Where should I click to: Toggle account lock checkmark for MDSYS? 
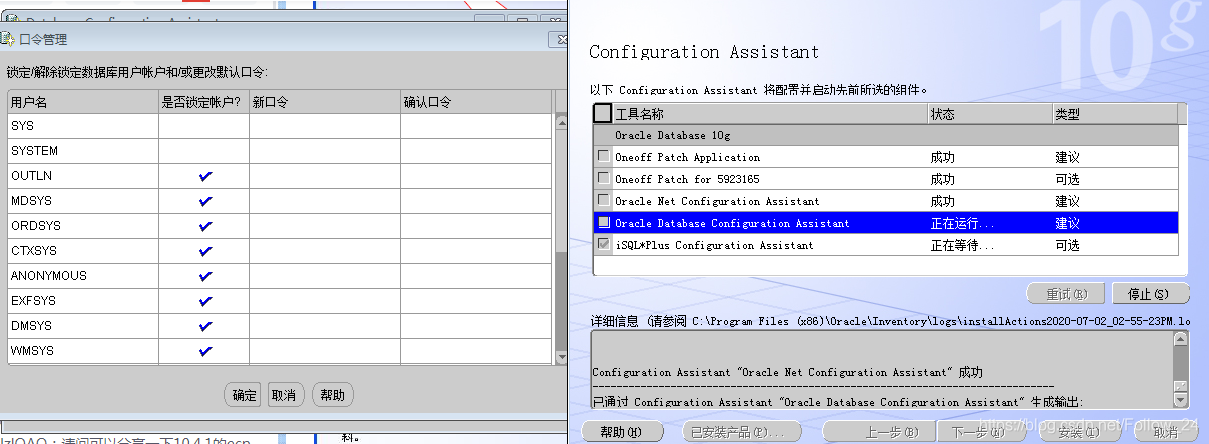[205, 201]
